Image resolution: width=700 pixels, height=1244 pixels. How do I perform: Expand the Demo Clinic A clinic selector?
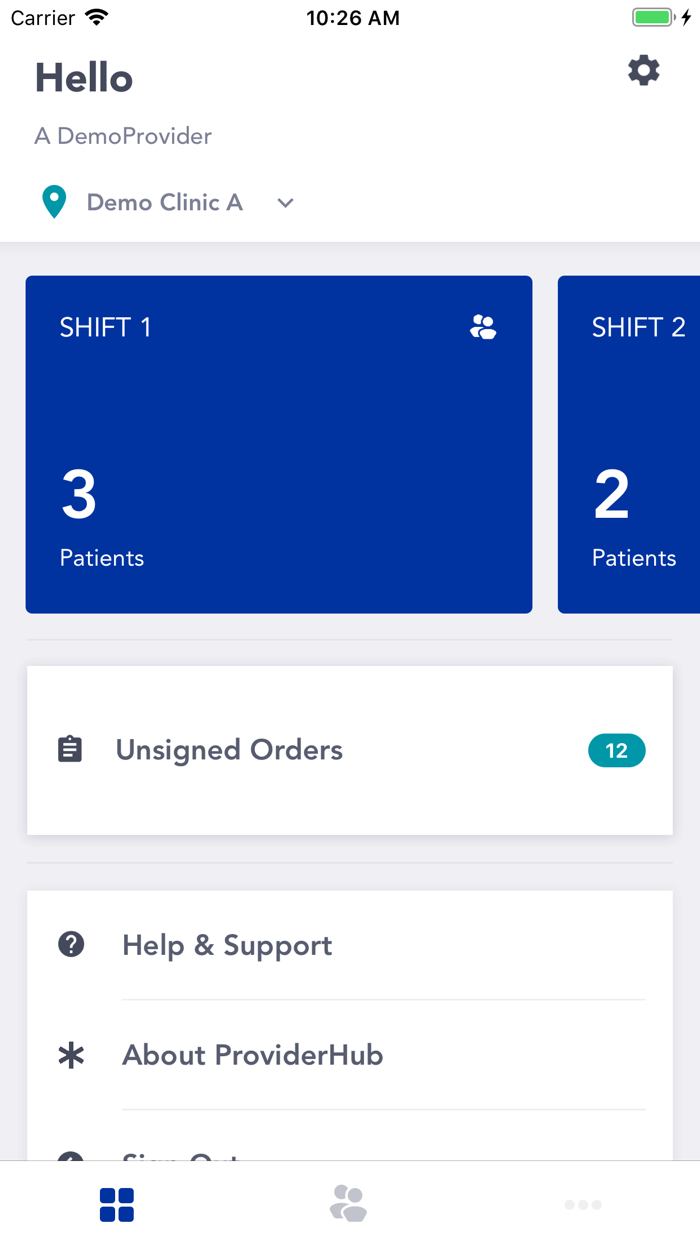pos(165,202)
